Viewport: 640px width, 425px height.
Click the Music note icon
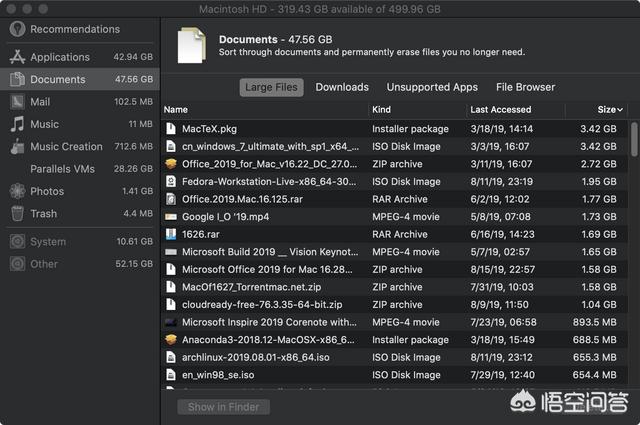(18, 124)
